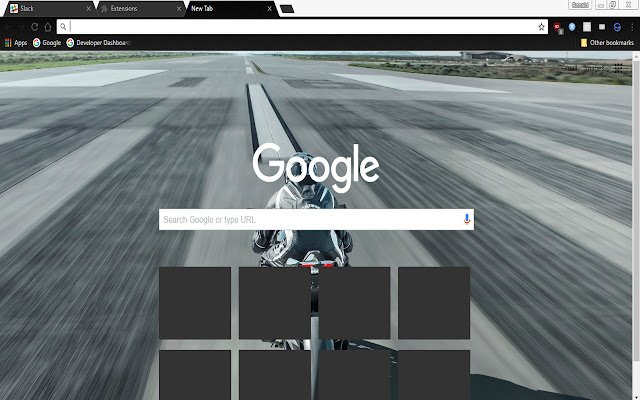This screenshot has width=640, height=400.
Task: Open the fourth tile in the bottom row
Action: pos(434,375)
